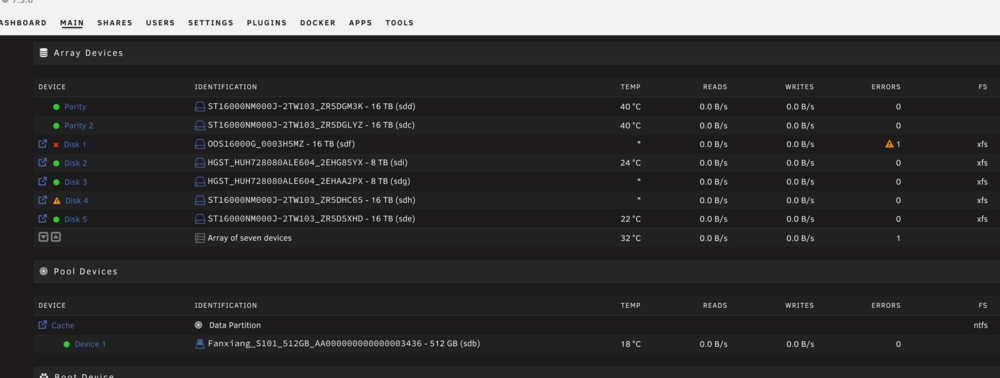Open the Cache pool link

point(63,325)
